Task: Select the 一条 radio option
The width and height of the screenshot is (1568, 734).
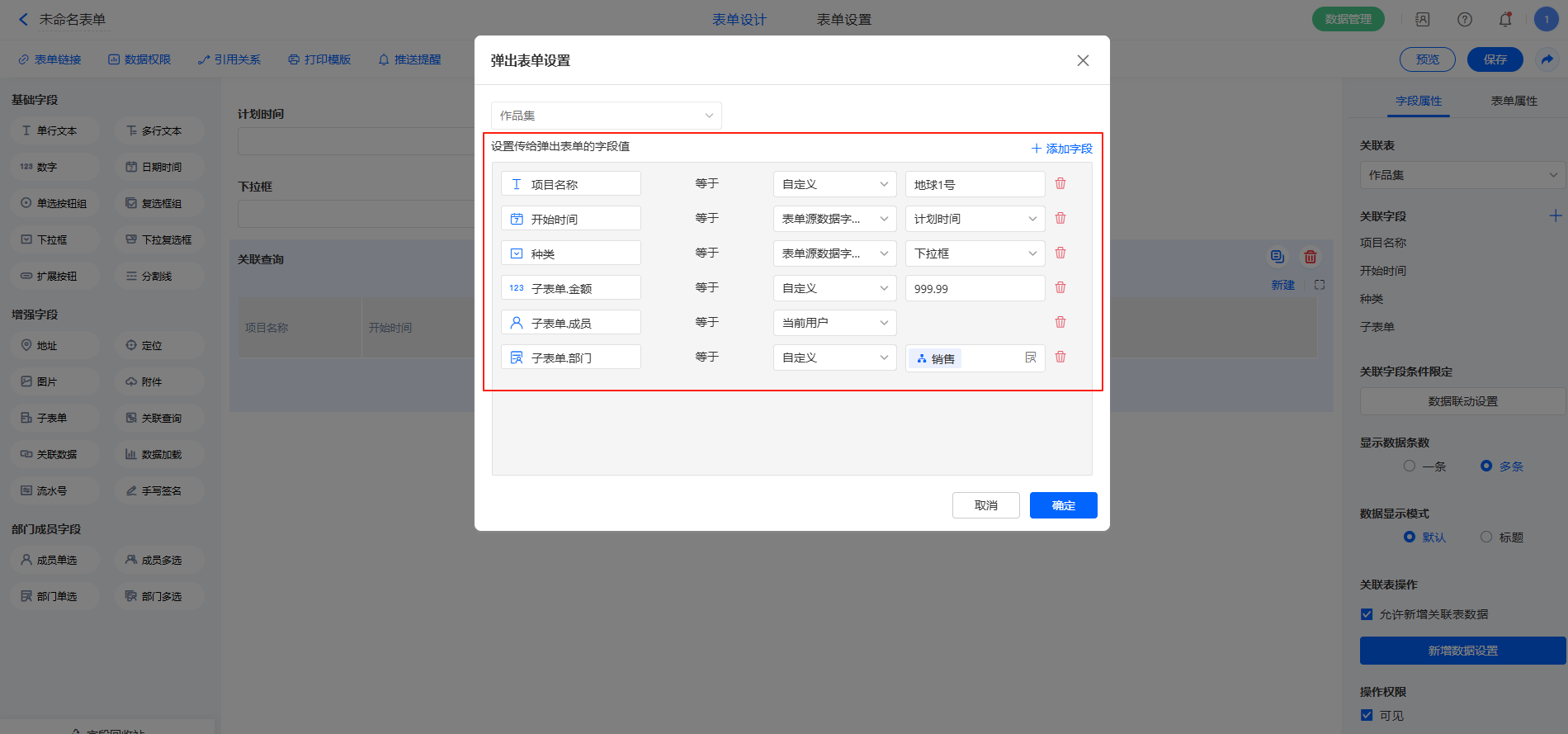Action: (x=1410, y=466)
